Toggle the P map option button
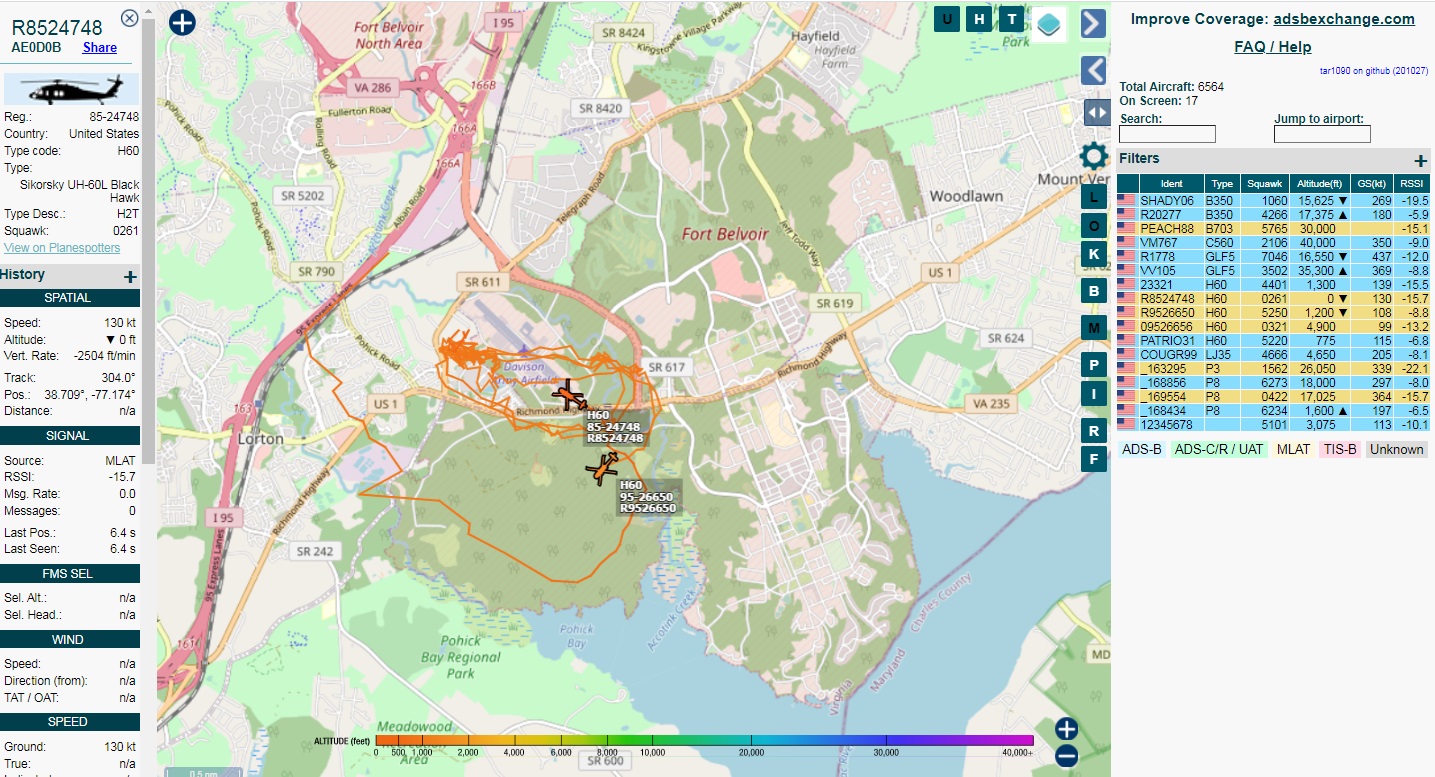This screenshot has width=1435, height=777. coord(1094,366)
